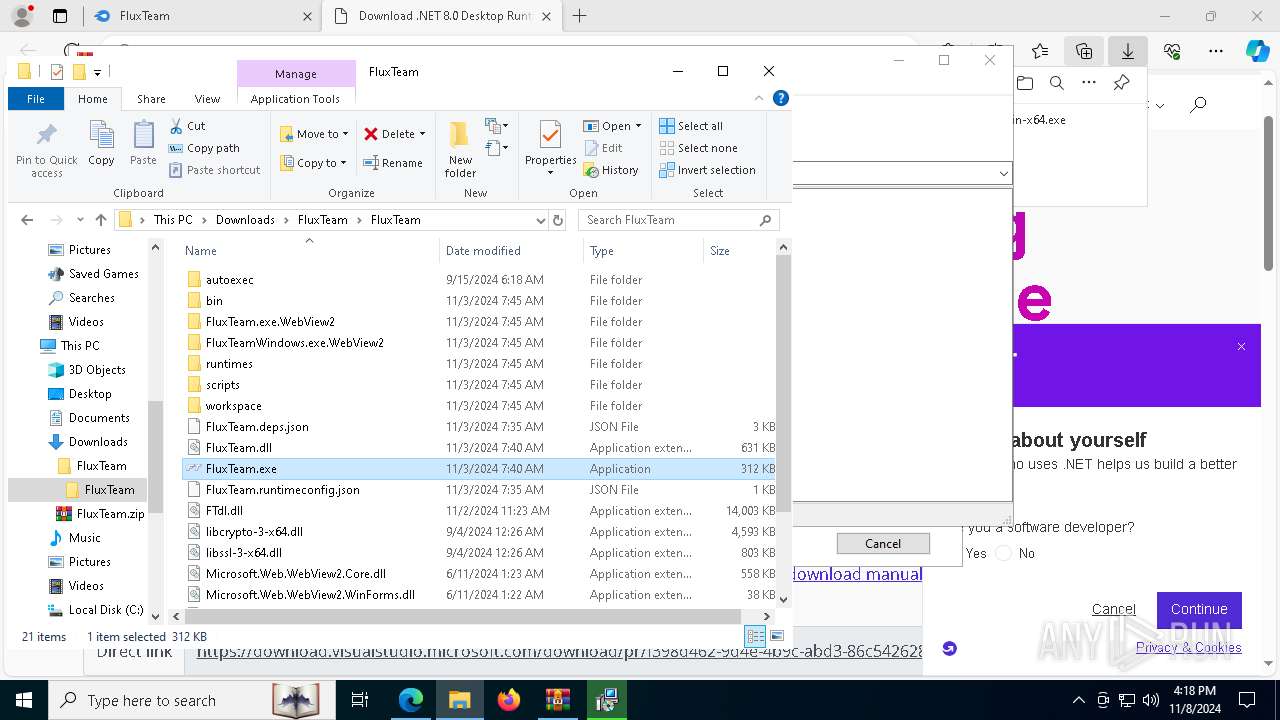
Task: Open Explorer Help question-mark icon
Action: [781, 98]
